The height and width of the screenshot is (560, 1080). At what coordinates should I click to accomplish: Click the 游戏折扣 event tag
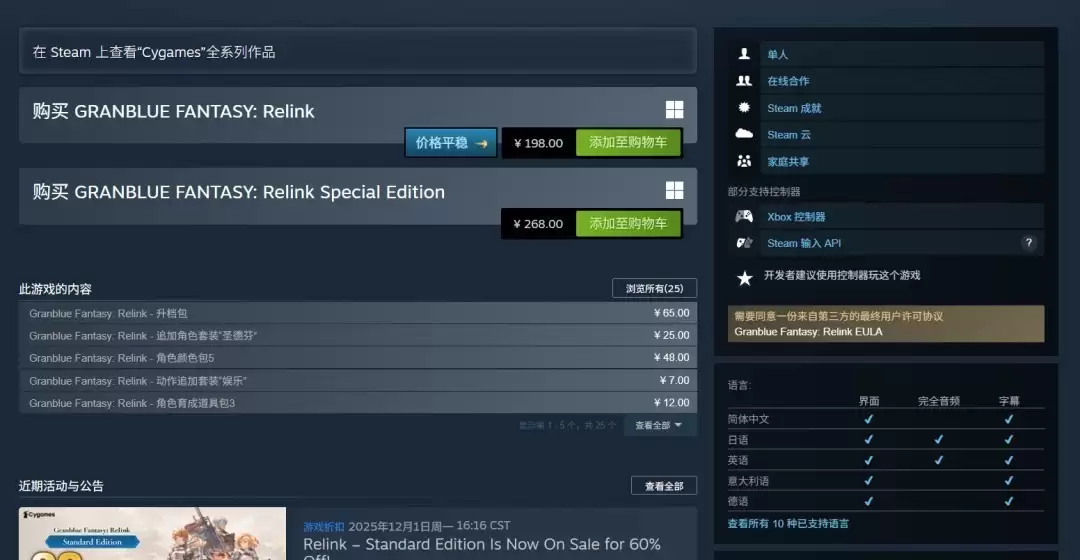pyautogui.click(x=324, y=526)
